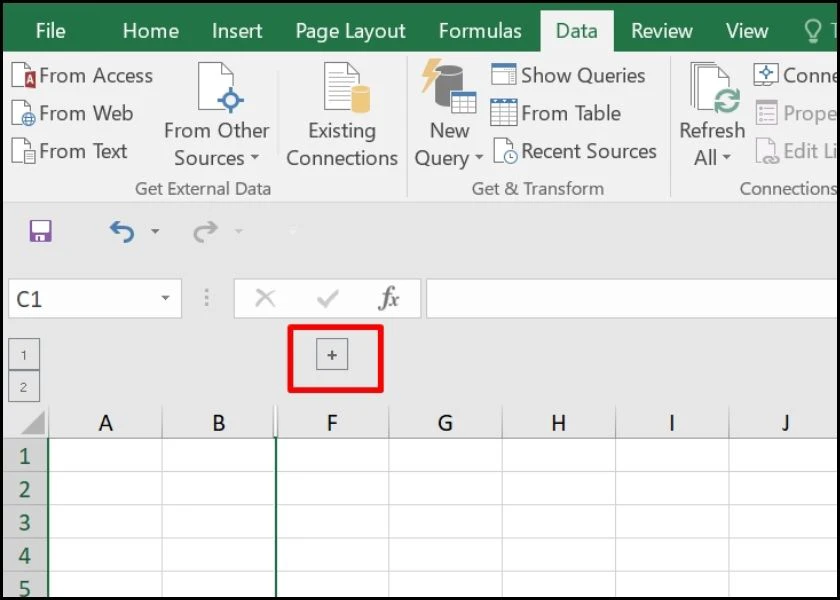Image resolution: width=840 pixels, height=600 pixels.
Task: Open the Page Layout tab
Action: tap(350, 31)
